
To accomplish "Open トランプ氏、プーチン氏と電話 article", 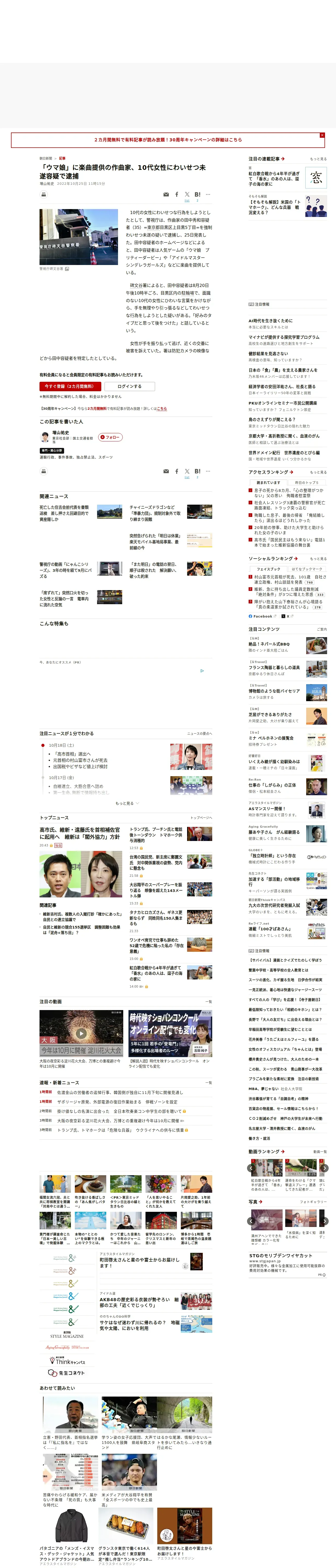I will coord(156,834).
